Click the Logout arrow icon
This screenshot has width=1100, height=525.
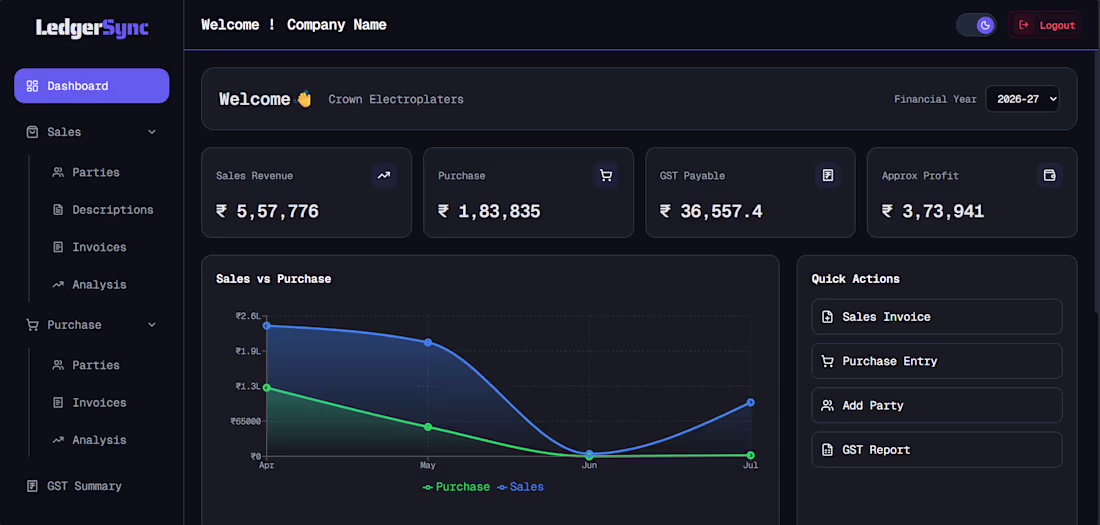1024,25
